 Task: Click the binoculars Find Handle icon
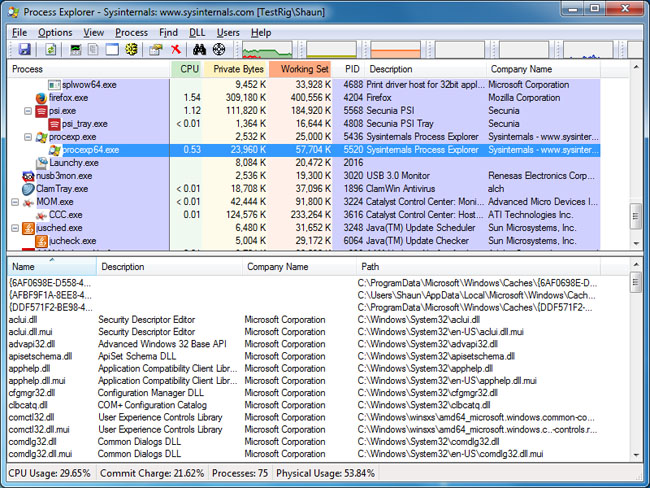pyautogui.click(x=199, y=49)
